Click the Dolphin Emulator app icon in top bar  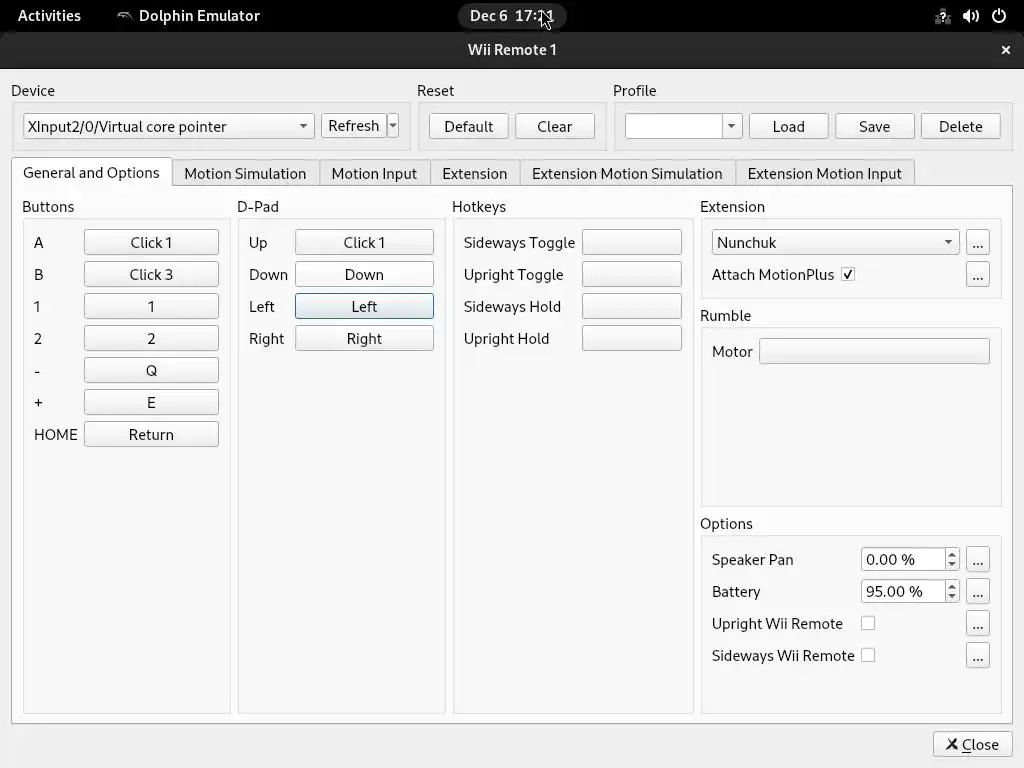click(x=124, y=16)
